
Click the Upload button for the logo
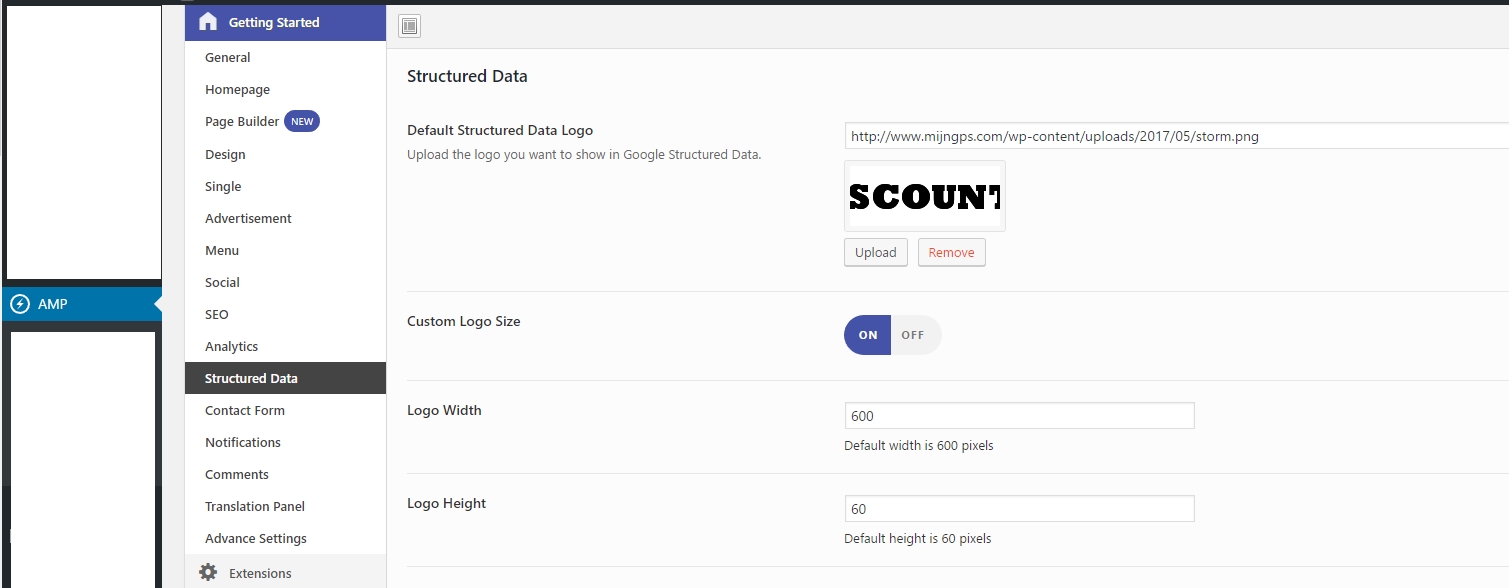click(x=874, y=252)
